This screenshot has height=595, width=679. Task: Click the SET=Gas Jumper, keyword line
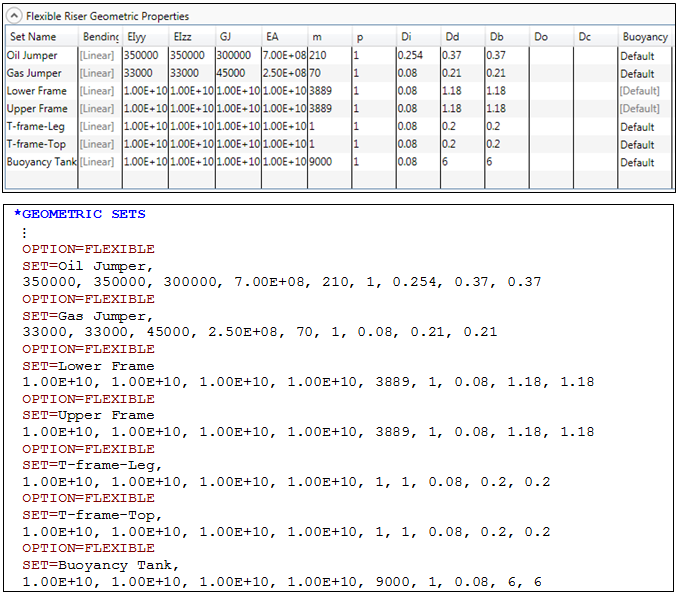coord(88,317)
